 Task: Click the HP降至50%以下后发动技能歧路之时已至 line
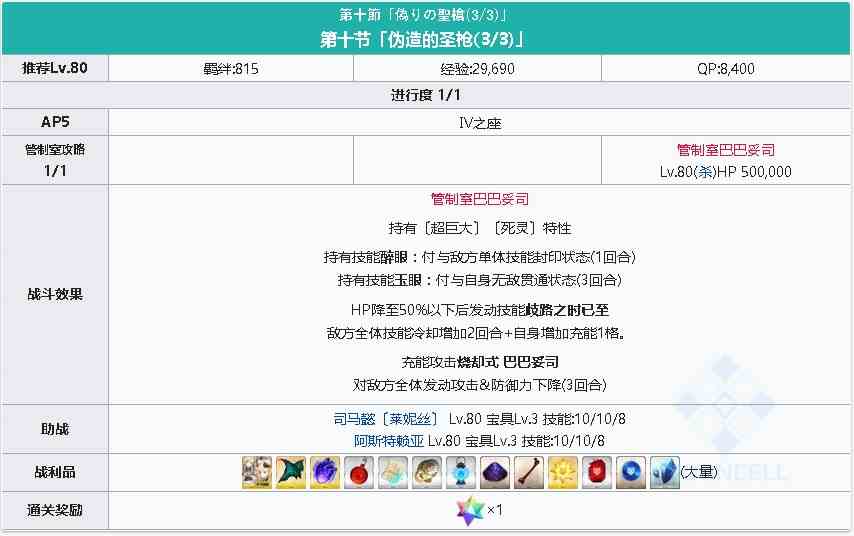tap(479, 310)
